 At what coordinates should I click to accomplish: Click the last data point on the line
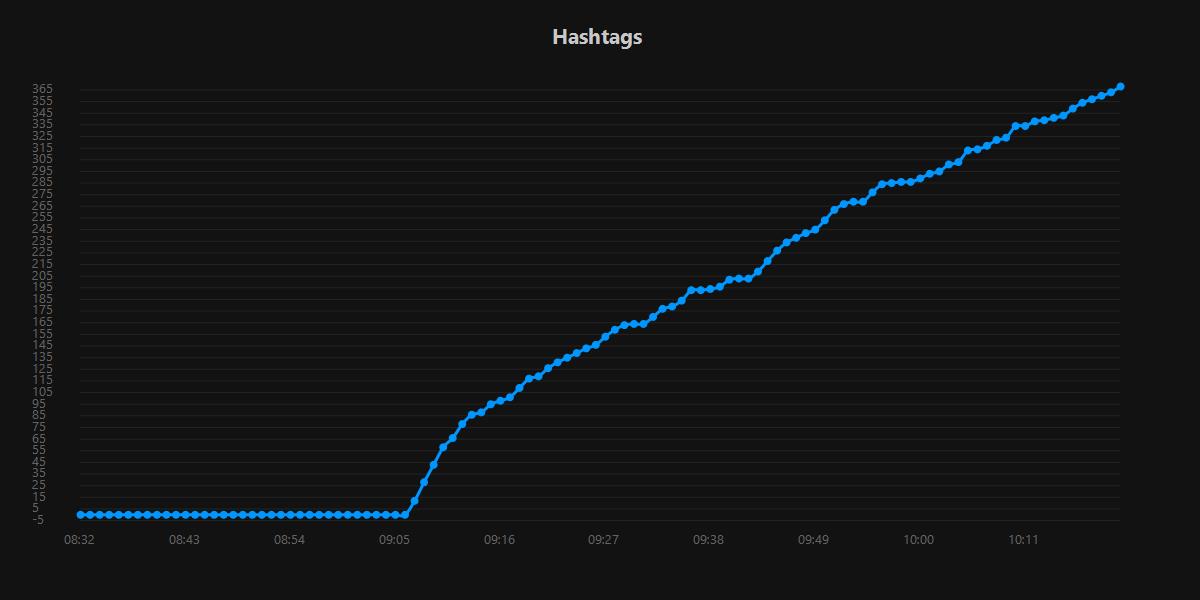(x=1122, y=86)
